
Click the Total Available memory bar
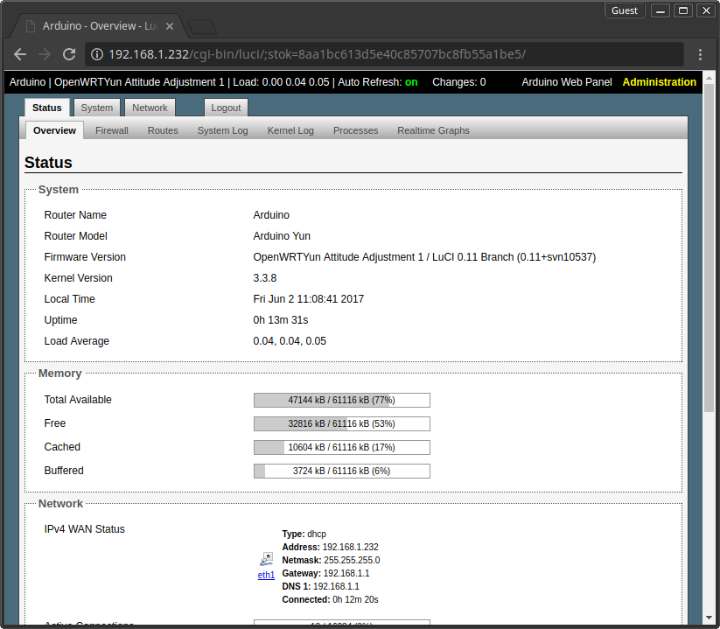pos(342,400)
